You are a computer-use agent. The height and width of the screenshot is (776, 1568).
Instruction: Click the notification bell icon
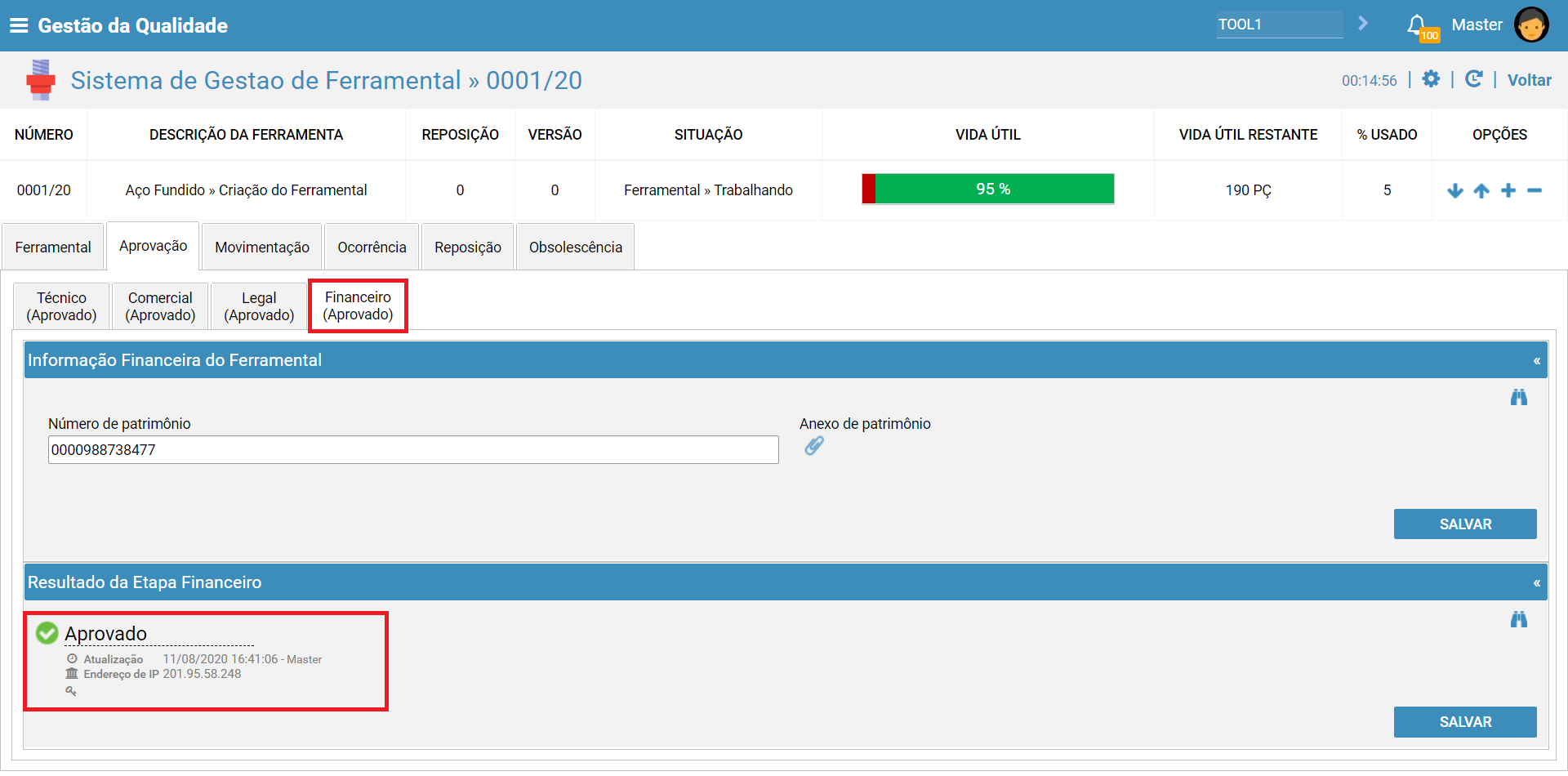click(1418, 25)
